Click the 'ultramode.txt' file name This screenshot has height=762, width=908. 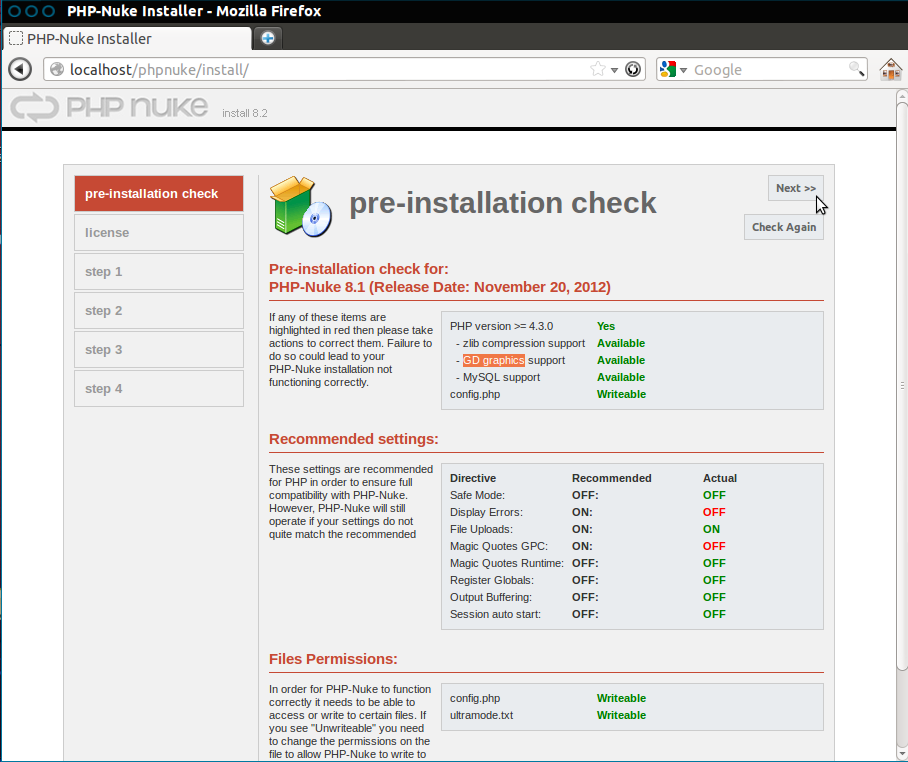481,715
